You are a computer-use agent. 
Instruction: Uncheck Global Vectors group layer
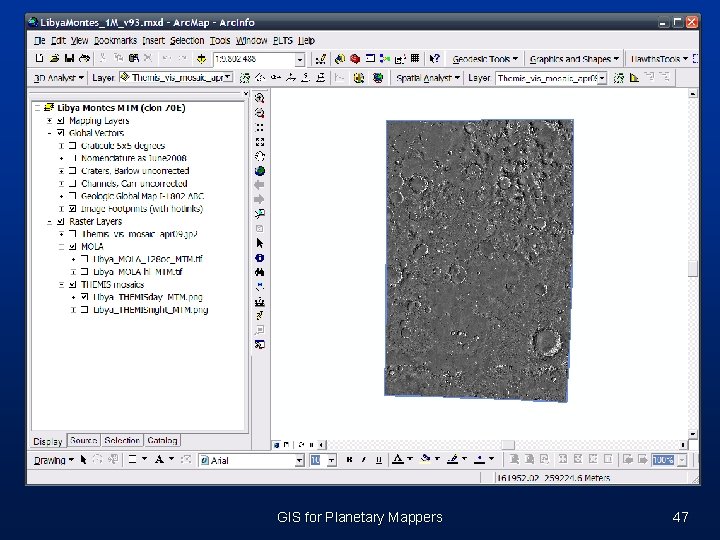(61, 133)
